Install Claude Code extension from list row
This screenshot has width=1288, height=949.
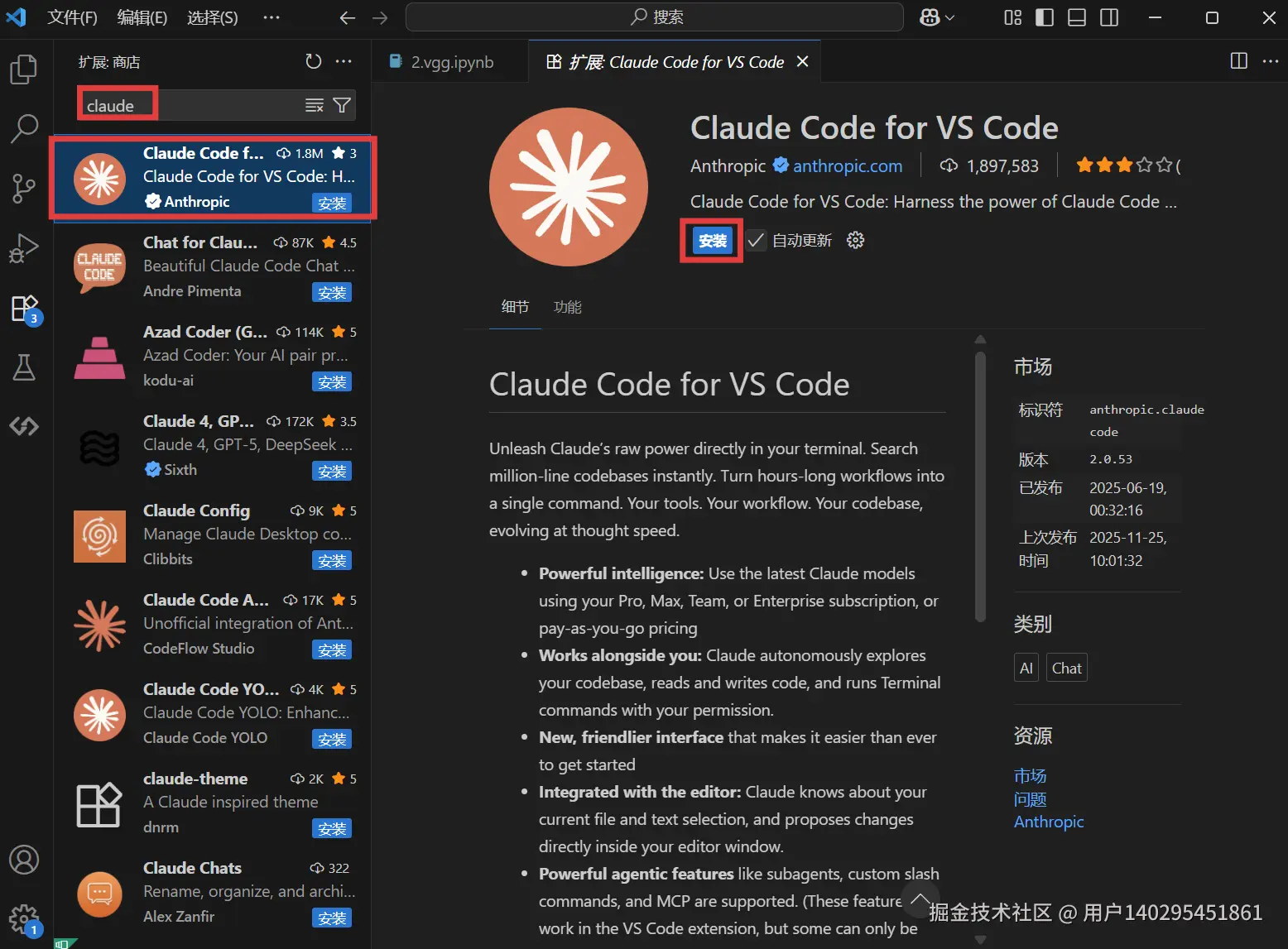pyautogui.click(x=332, y=204)
